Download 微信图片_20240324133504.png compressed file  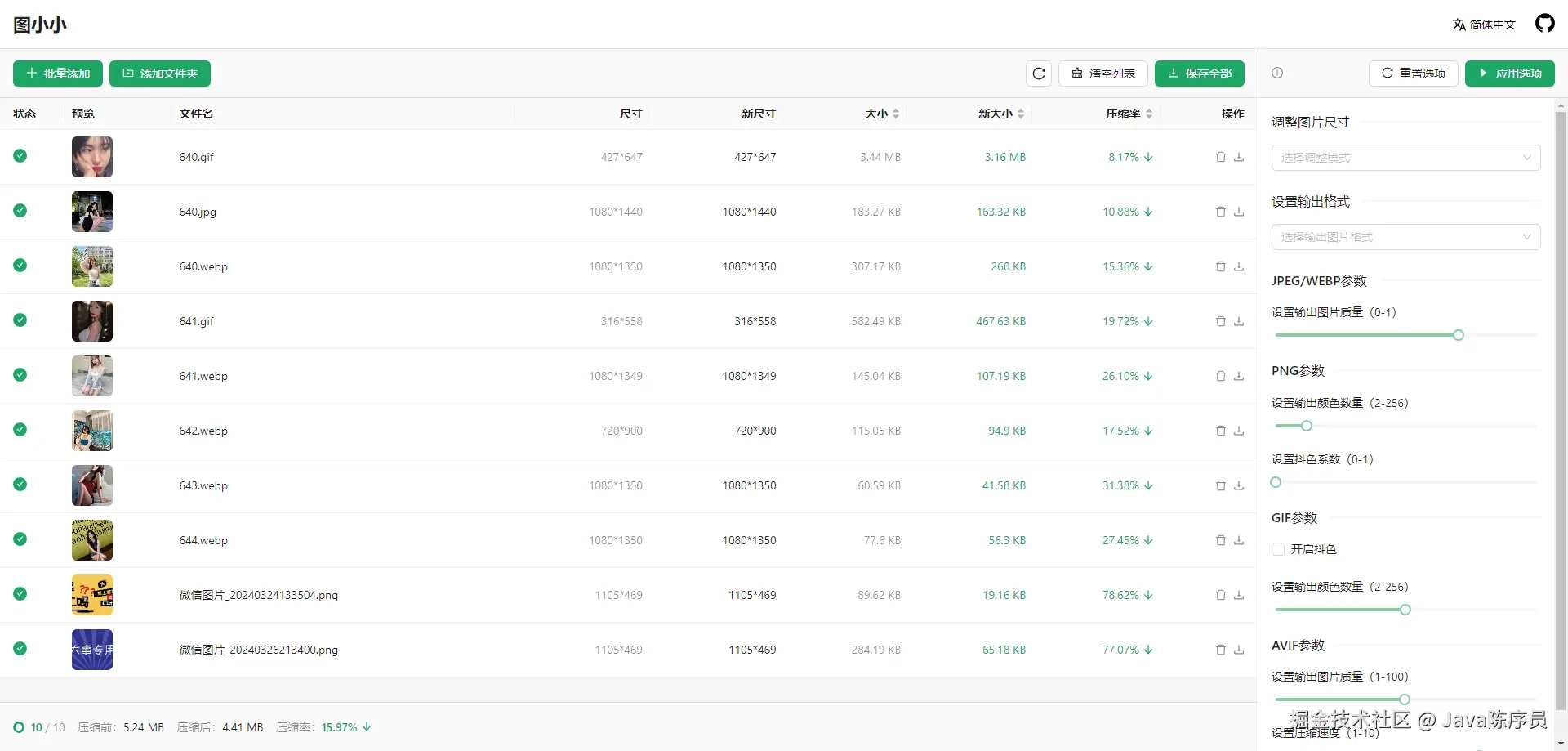point(1239,595)
